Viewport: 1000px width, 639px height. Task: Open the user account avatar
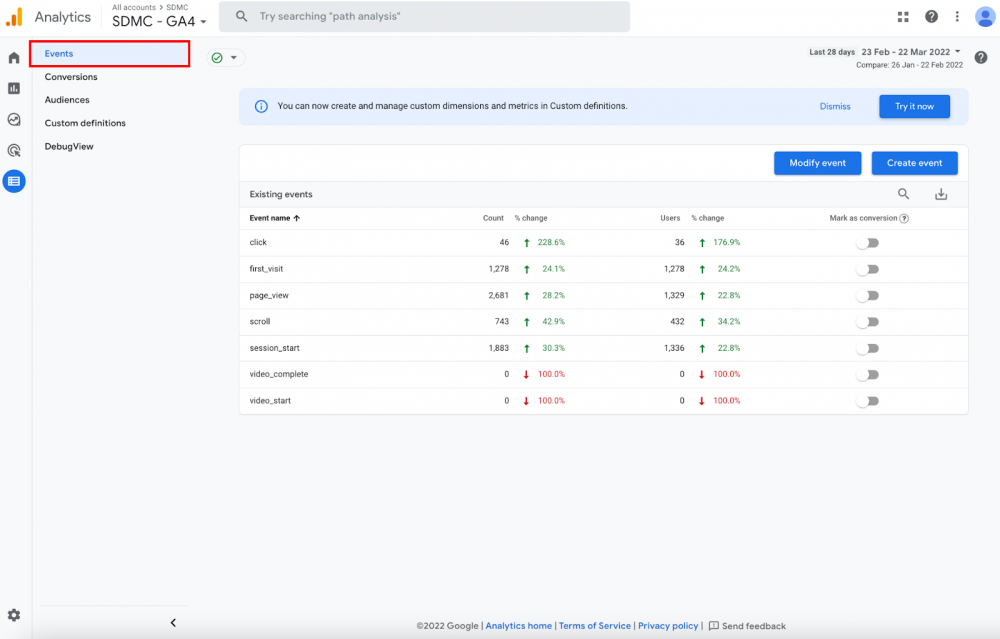[985, 17]
